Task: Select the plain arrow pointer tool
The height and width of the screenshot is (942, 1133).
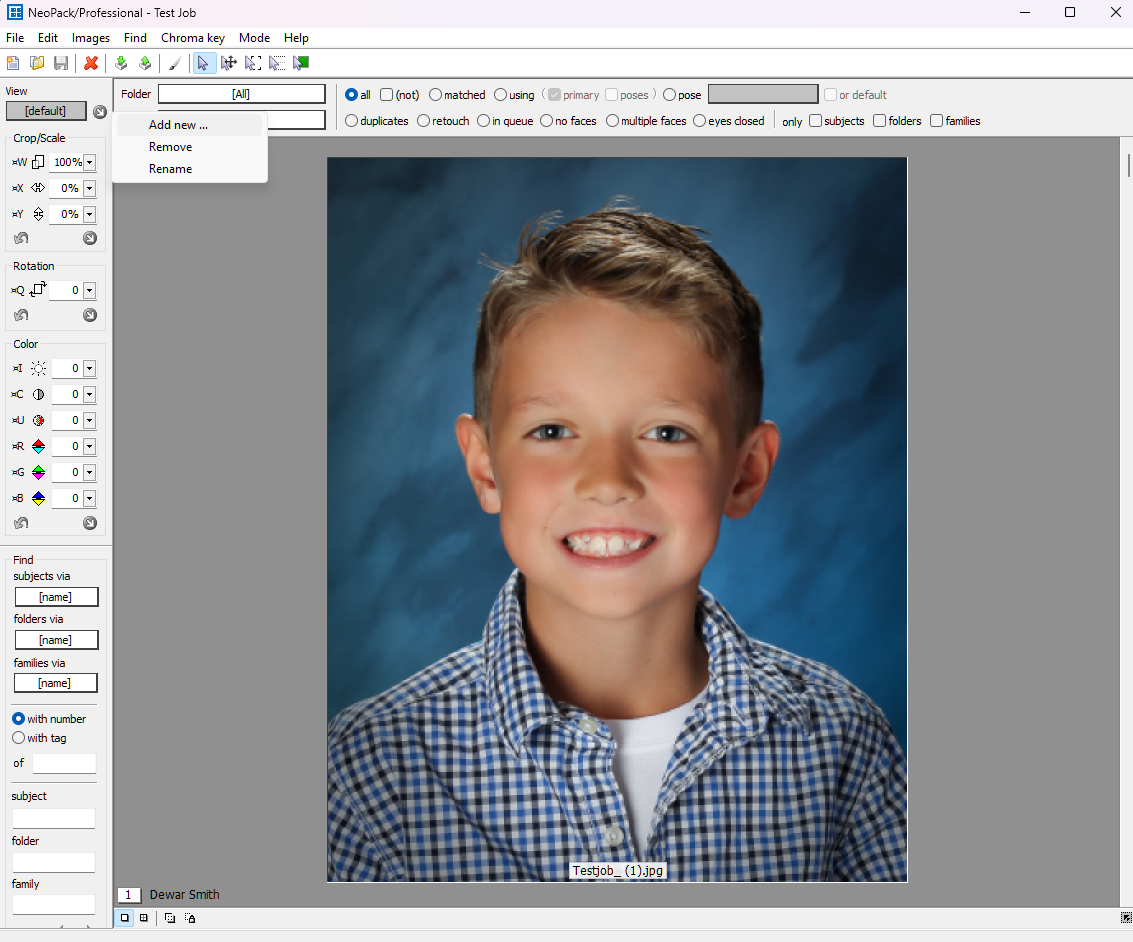Action: coord(203,64)
